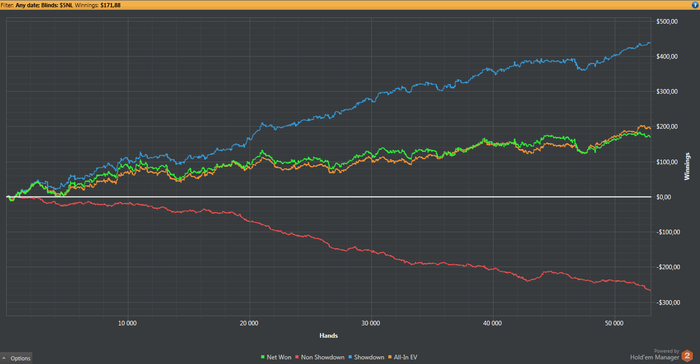This screenshot has height=364, width=700.
Task: Click the Blinds: $5NL filter text
Action: coord(57,5)
